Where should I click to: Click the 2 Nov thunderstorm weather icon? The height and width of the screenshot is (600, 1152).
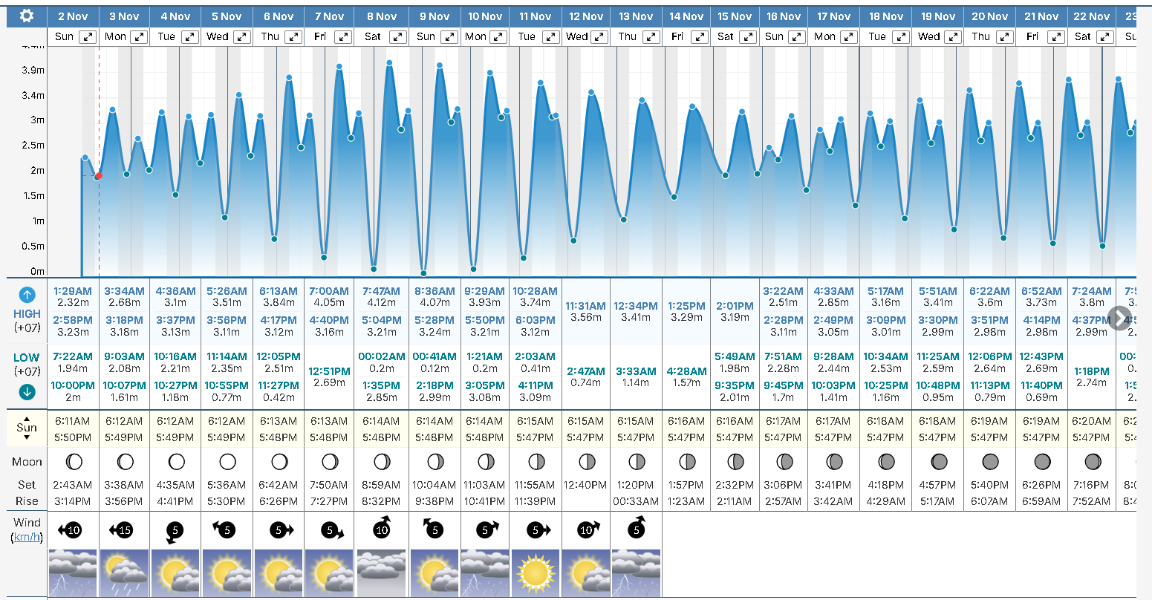(x=73, y=572)
